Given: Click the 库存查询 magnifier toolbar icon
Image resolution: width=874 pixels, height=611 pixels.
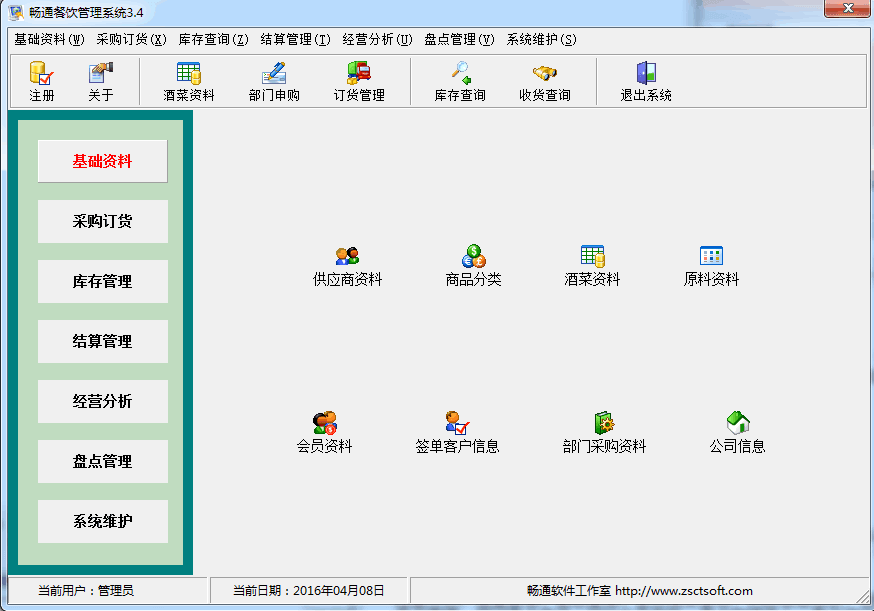Looking at the screenshot, I should 459,81.
